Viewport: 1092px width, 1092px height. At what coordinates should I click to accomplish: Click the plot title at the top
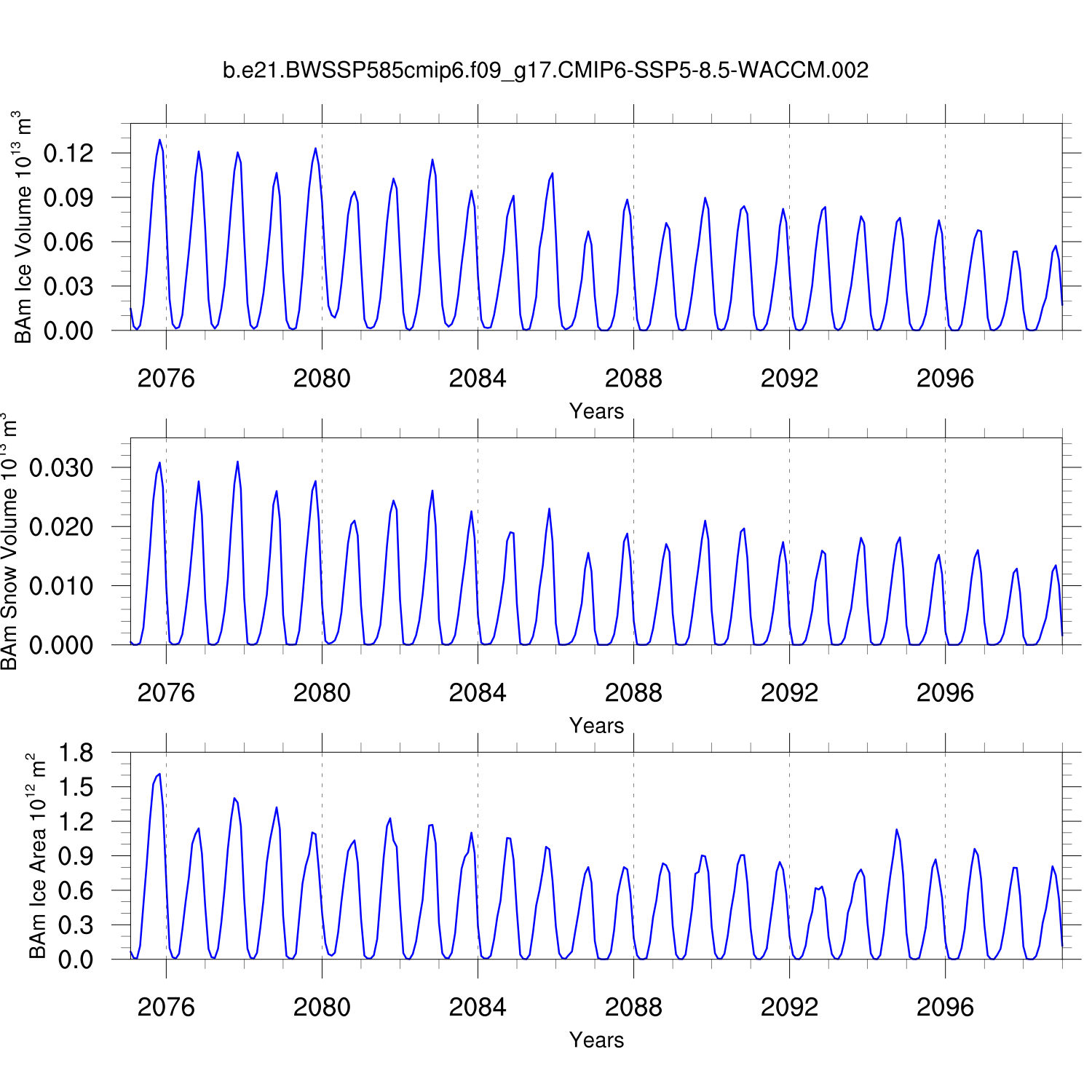click(x=545, y=71)
